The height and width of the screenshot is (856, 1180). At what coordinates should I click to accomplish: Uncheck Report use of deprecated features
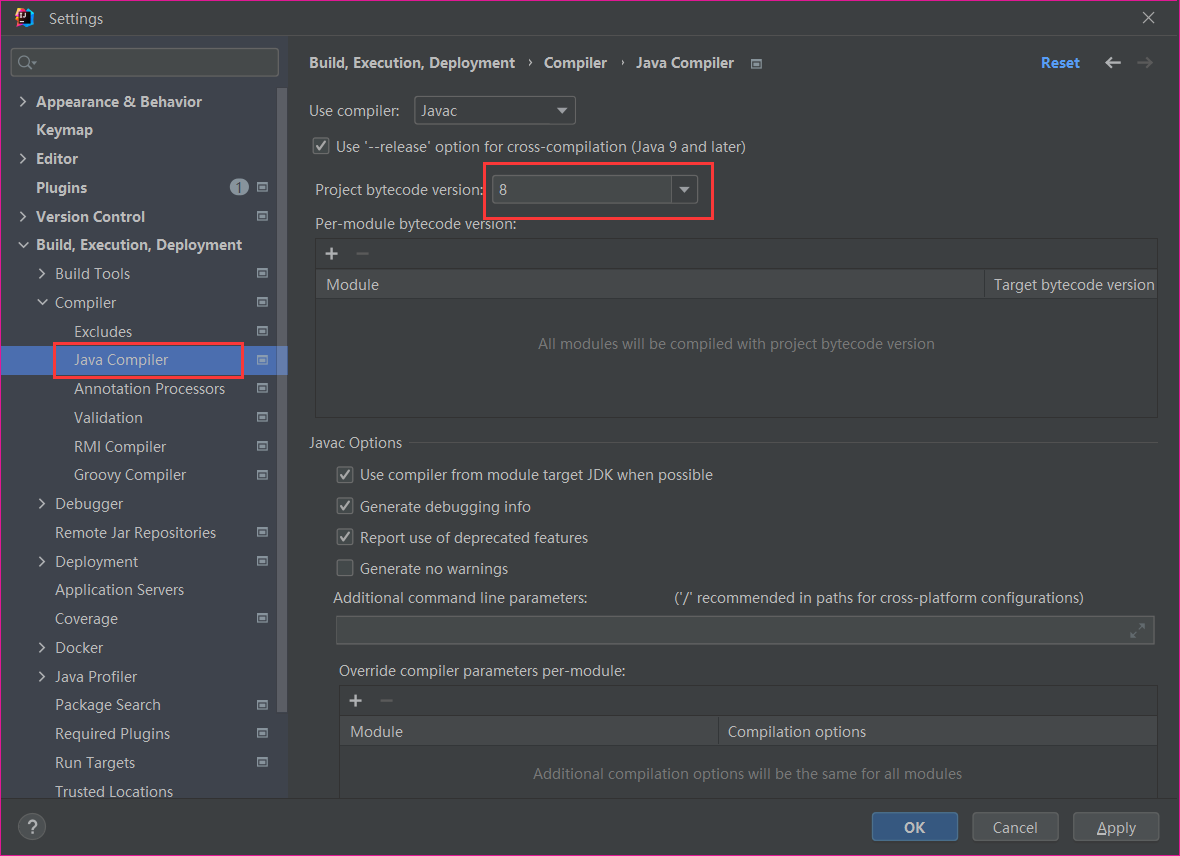coord(345,537)
